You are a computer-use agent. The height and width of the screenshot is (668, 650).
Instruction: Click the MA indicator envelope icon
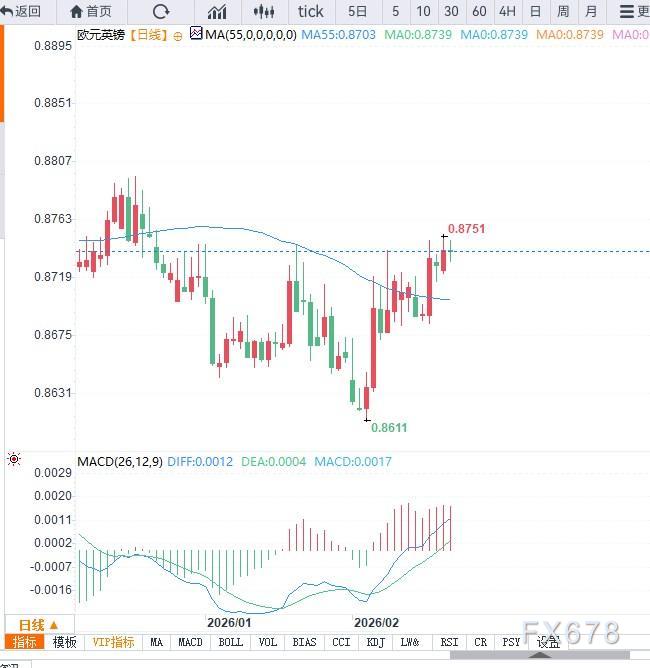pyautogui.click(x=196, y=34)
